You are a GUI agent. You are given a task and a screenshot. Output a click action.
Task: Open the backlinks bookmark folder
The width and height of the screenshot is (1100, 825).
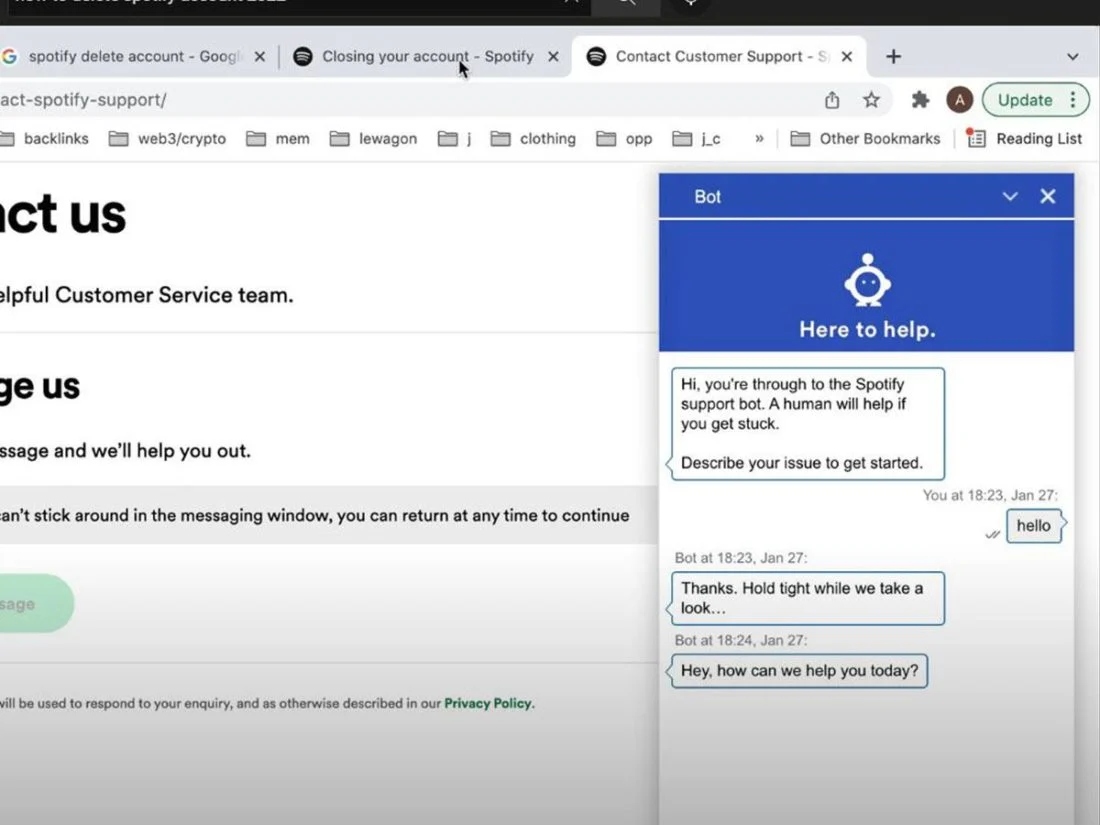click(46, 139)
